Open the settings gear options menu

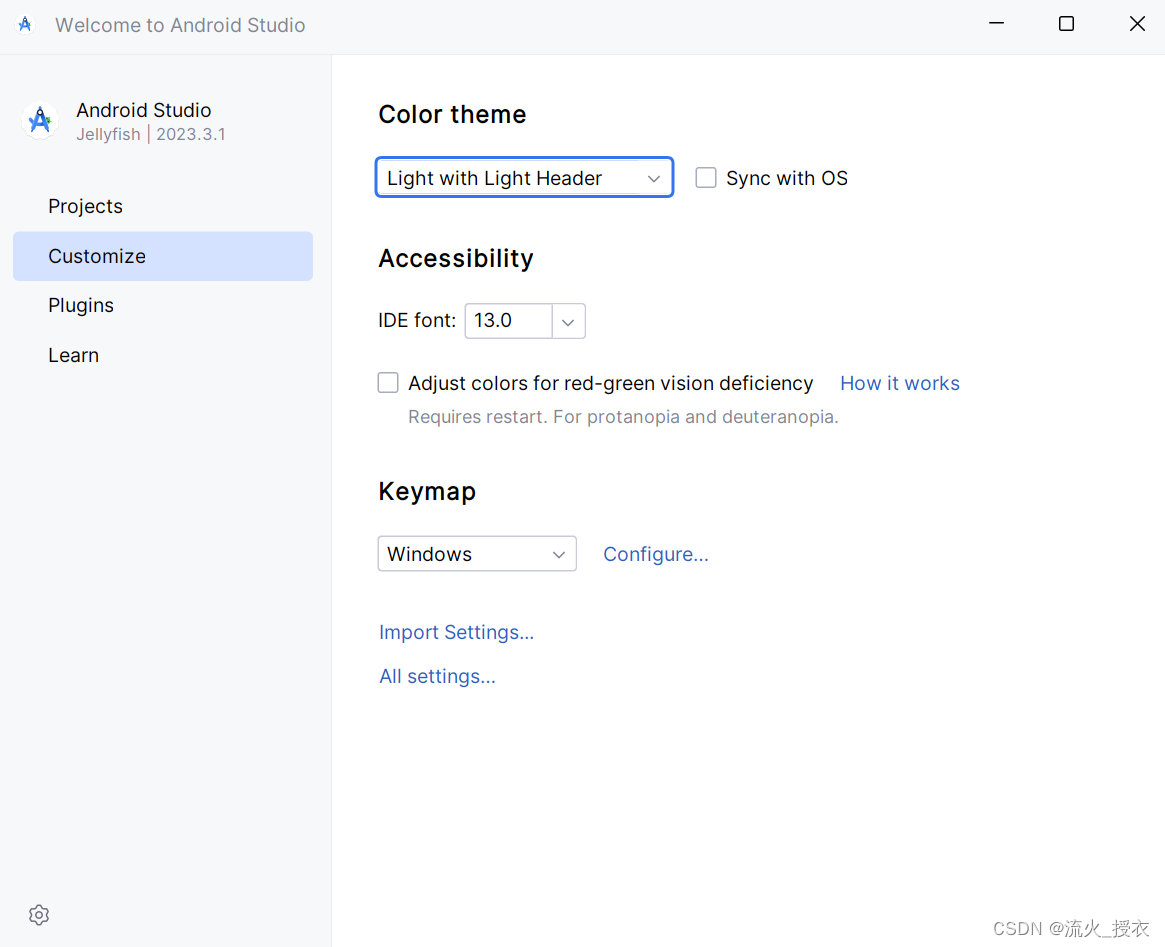(x=39, y=914)
